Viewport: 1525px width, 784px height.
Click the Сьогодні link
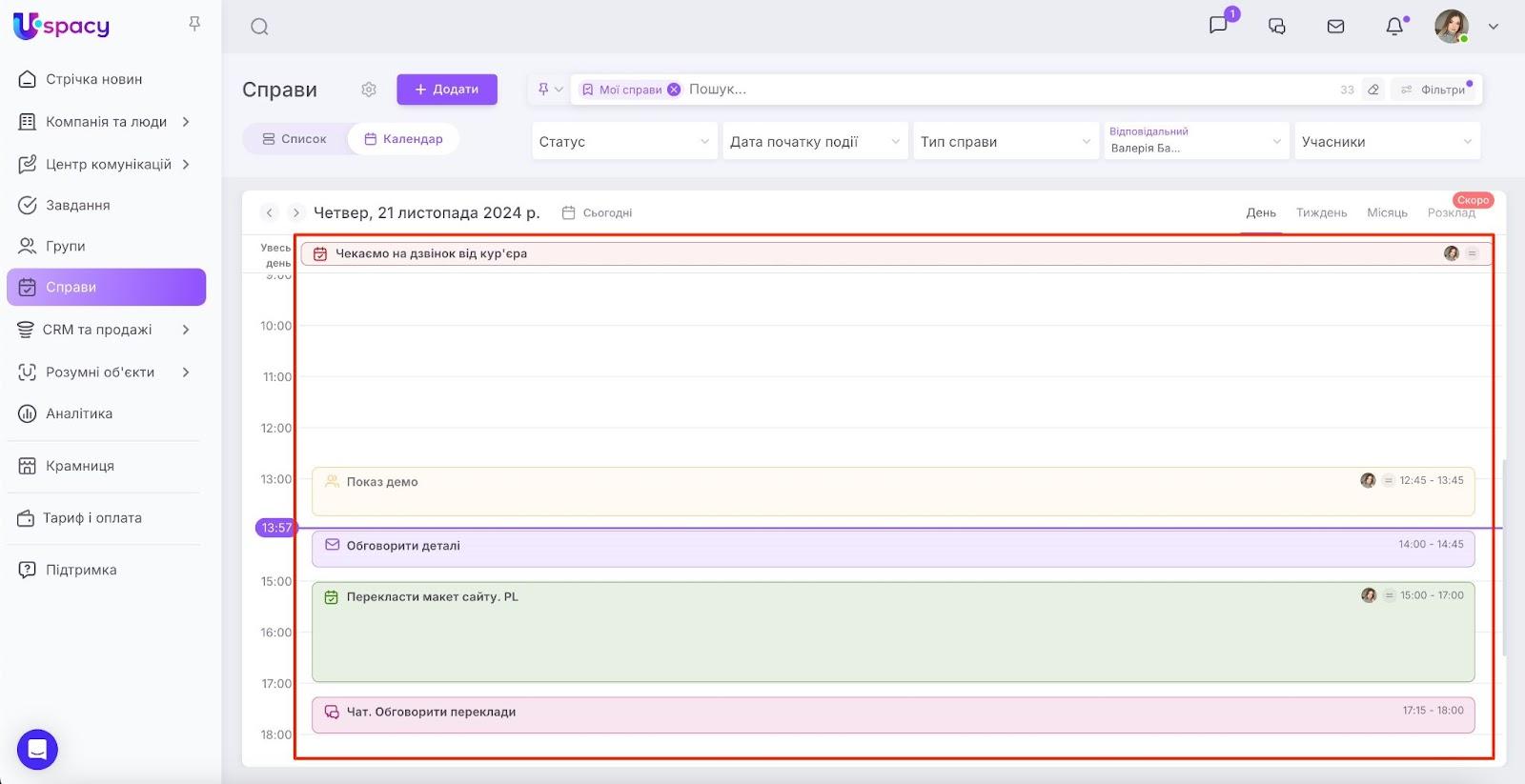point(598,213)
